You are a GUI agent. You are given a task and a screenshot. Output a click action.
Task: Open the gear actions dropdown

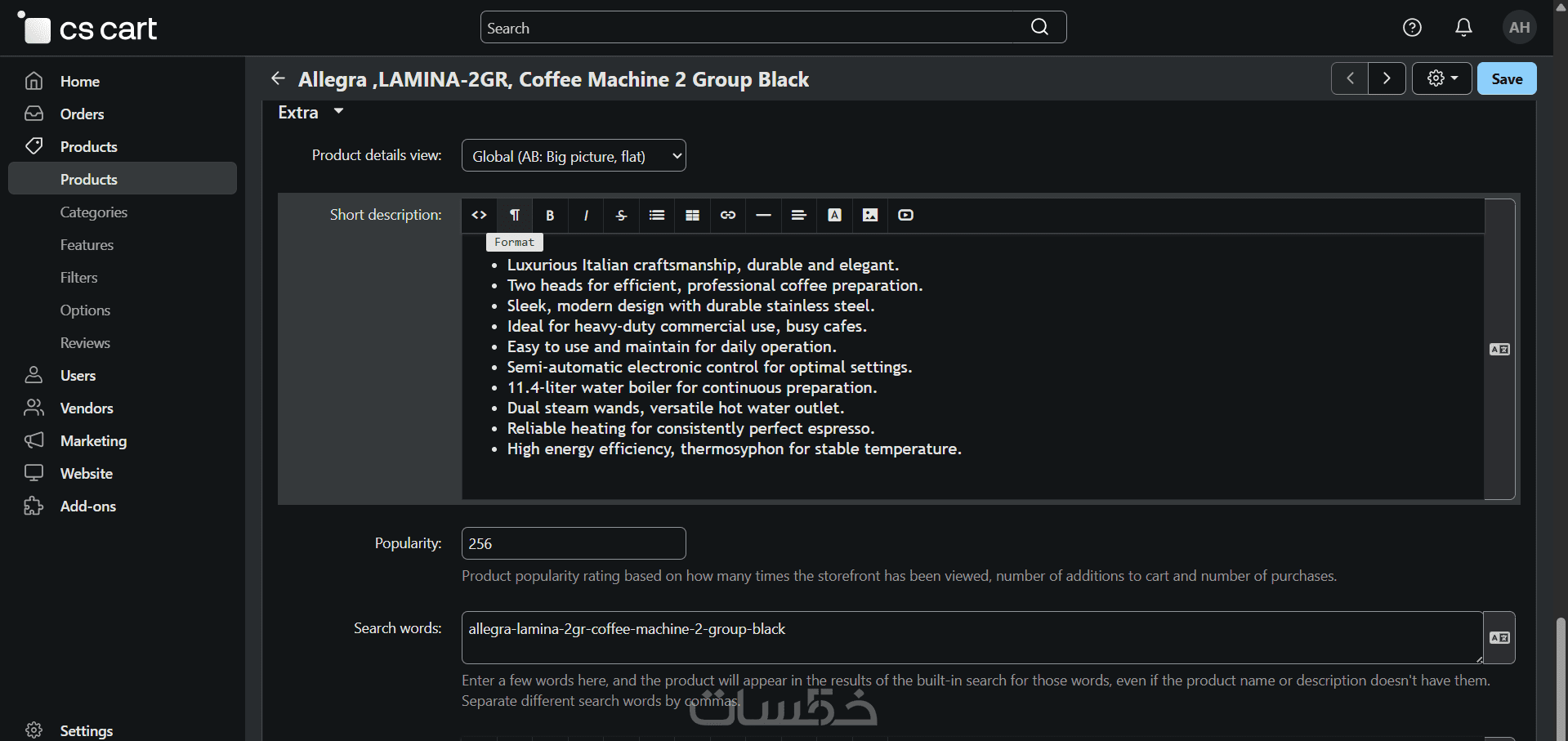click(1442, 78)
